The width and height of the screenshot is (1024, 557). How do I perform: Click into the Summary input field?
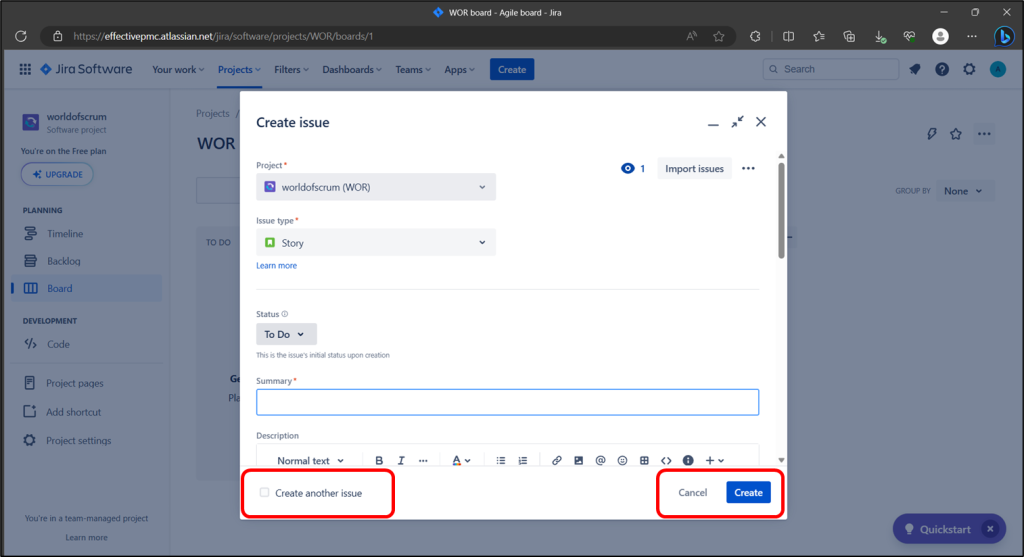[x=507, y=402]
